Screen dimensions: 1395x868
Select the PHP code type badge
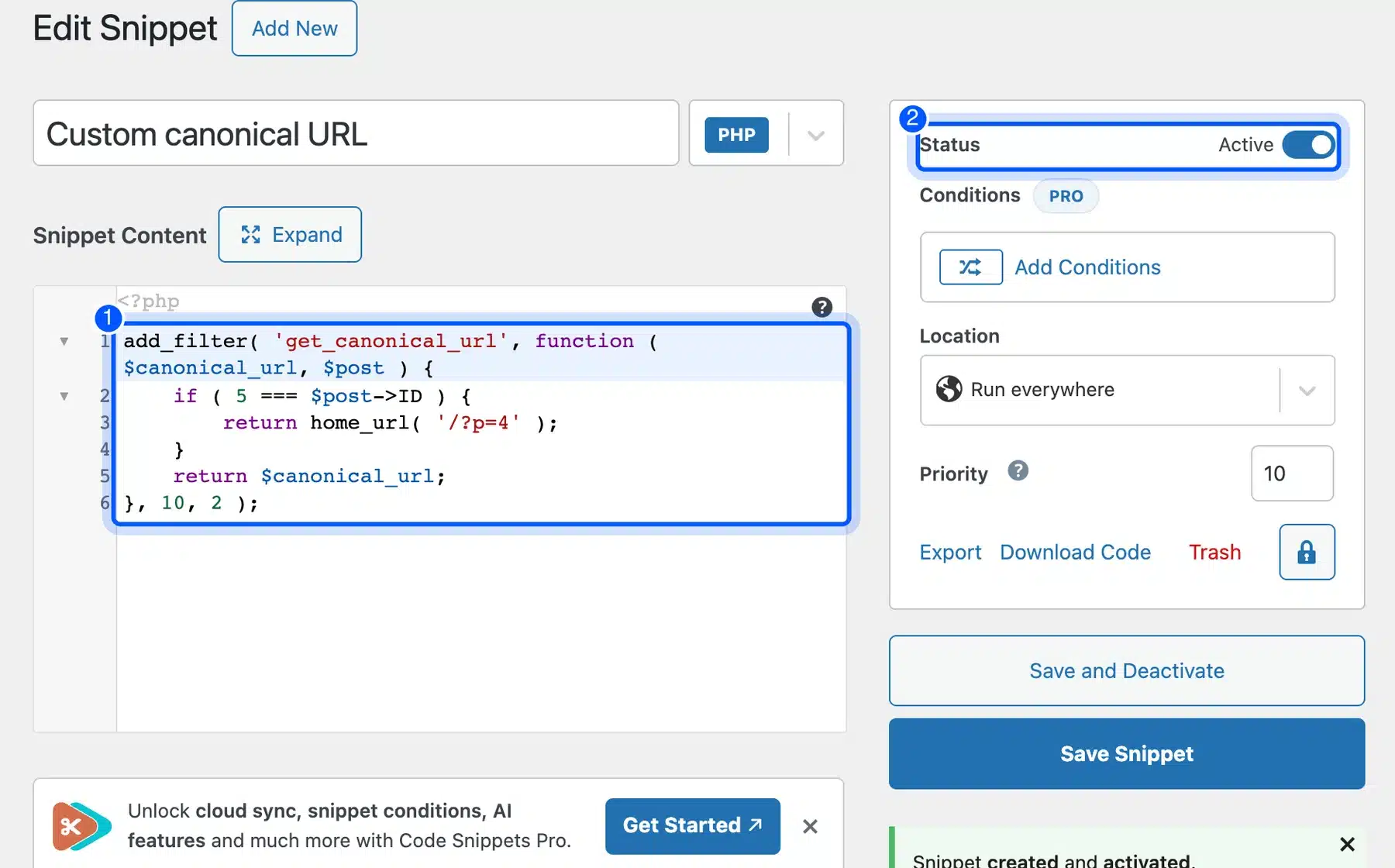736,135
